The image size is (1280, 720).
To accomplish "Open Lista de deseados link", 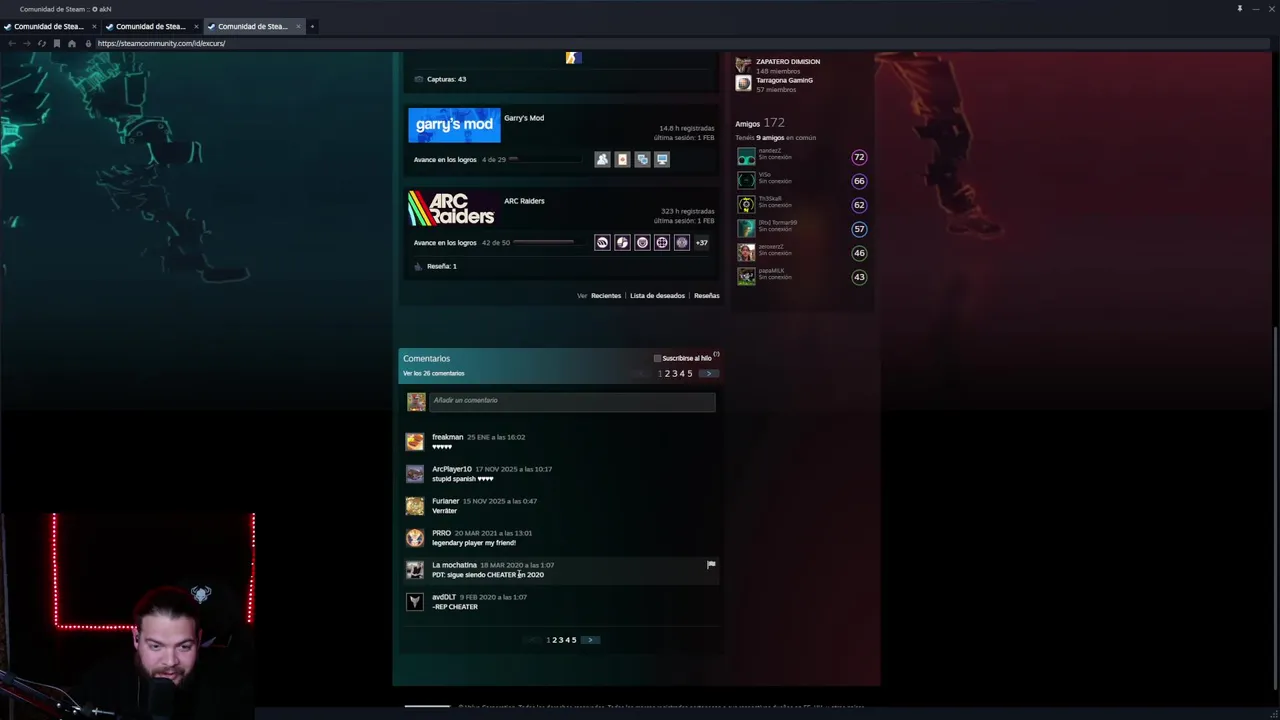I will point(657,296).
